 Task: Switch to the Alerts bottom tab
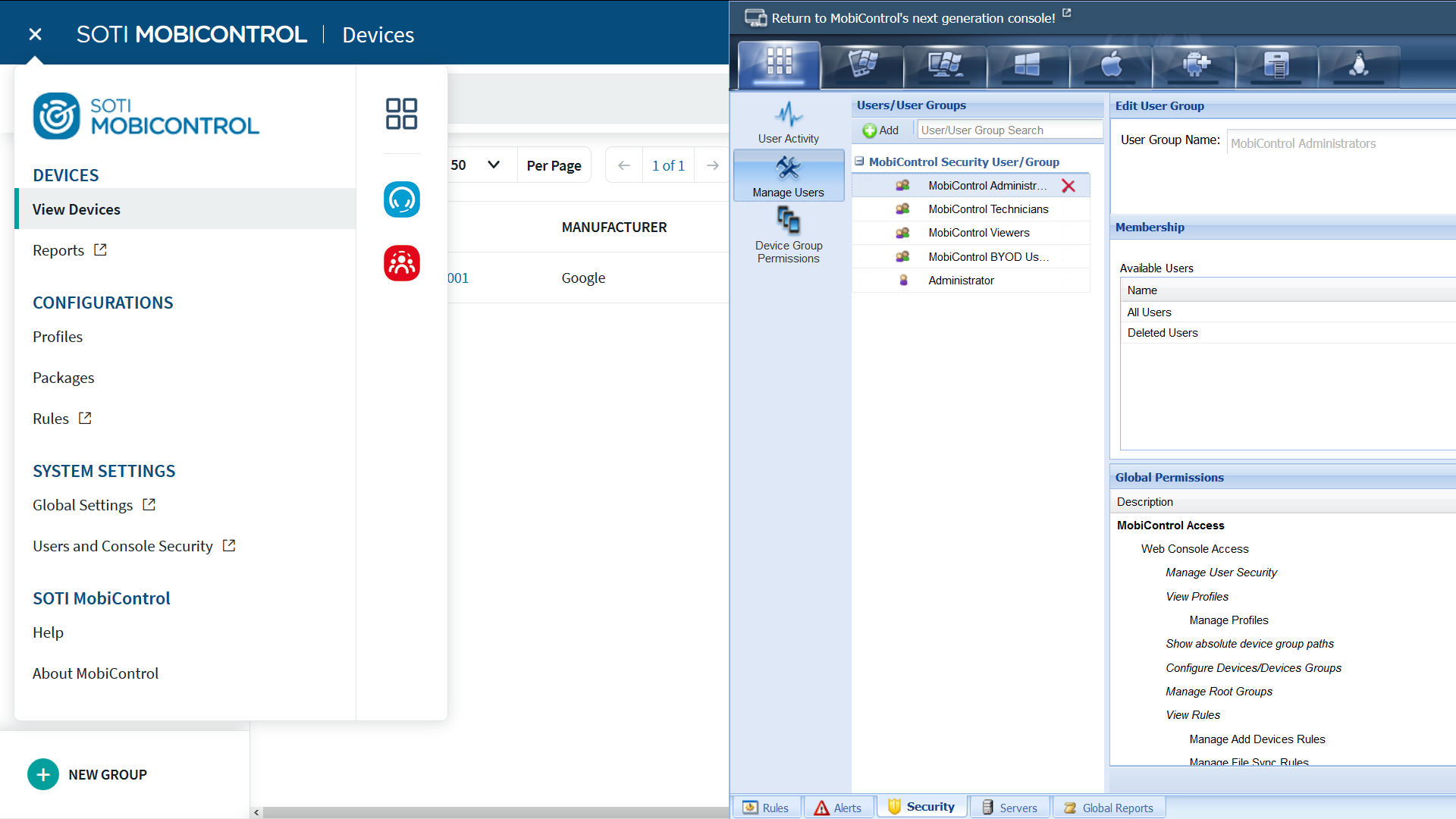838,808
